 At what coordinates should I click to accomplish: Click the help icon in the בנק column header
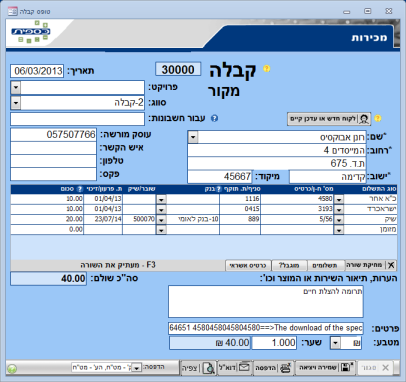pos(219,189)
